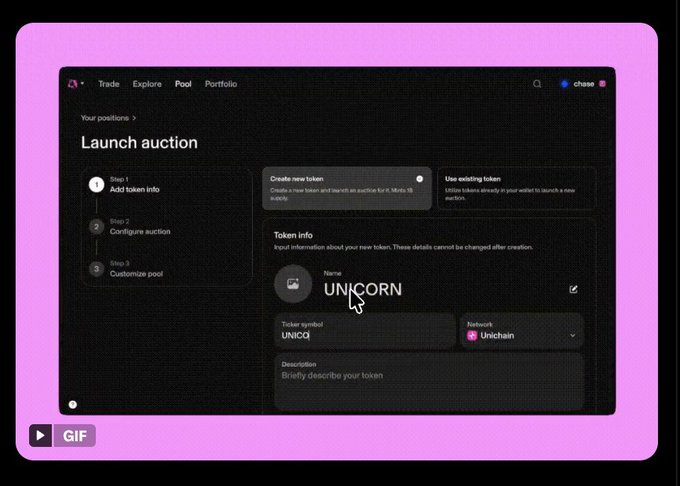
Task: Click the blue avatar beside chase
Action: (564, 84)
